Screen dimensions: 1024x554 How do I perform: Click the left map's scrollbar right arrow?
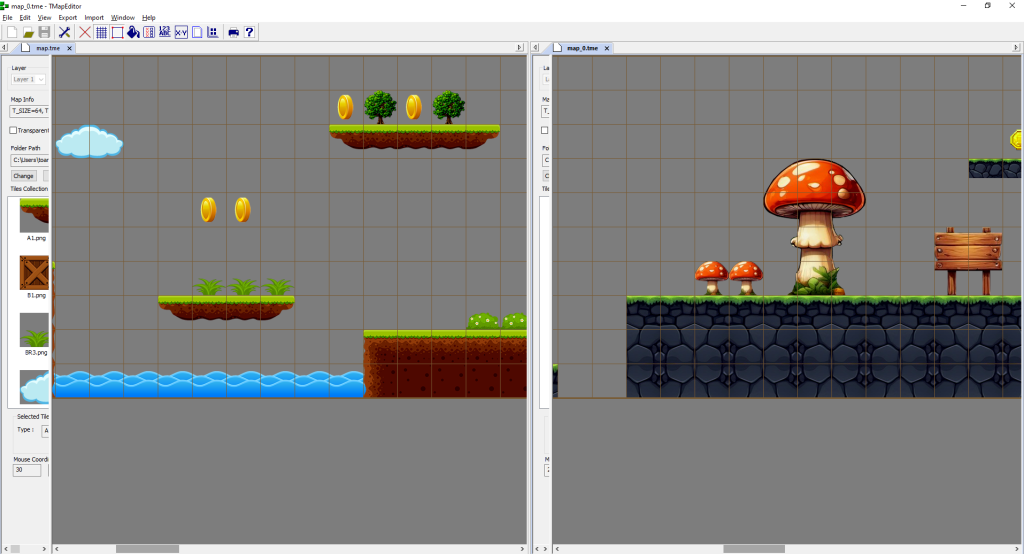(522, 549)
